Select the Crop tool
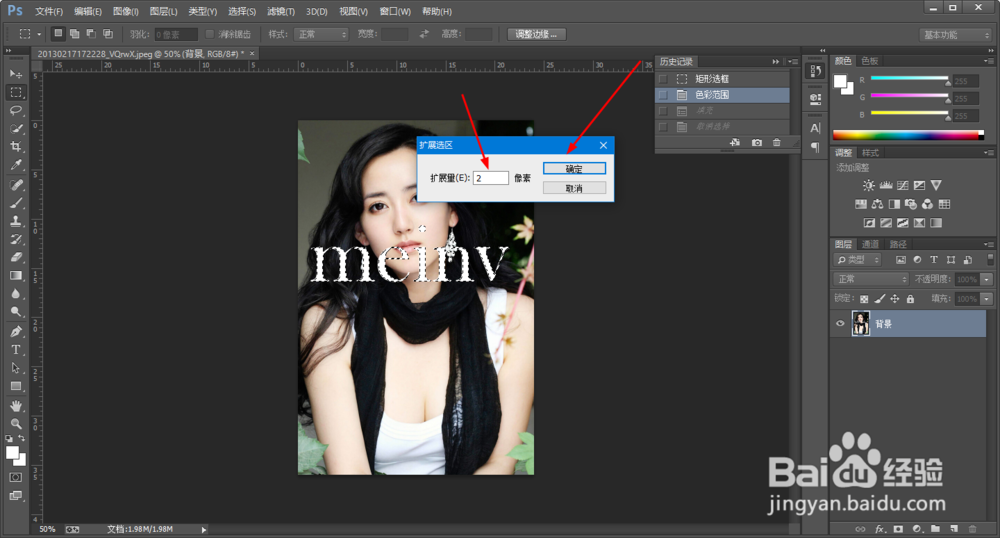Viewport: 1000px width, 538px height. [x=16, y=146]
